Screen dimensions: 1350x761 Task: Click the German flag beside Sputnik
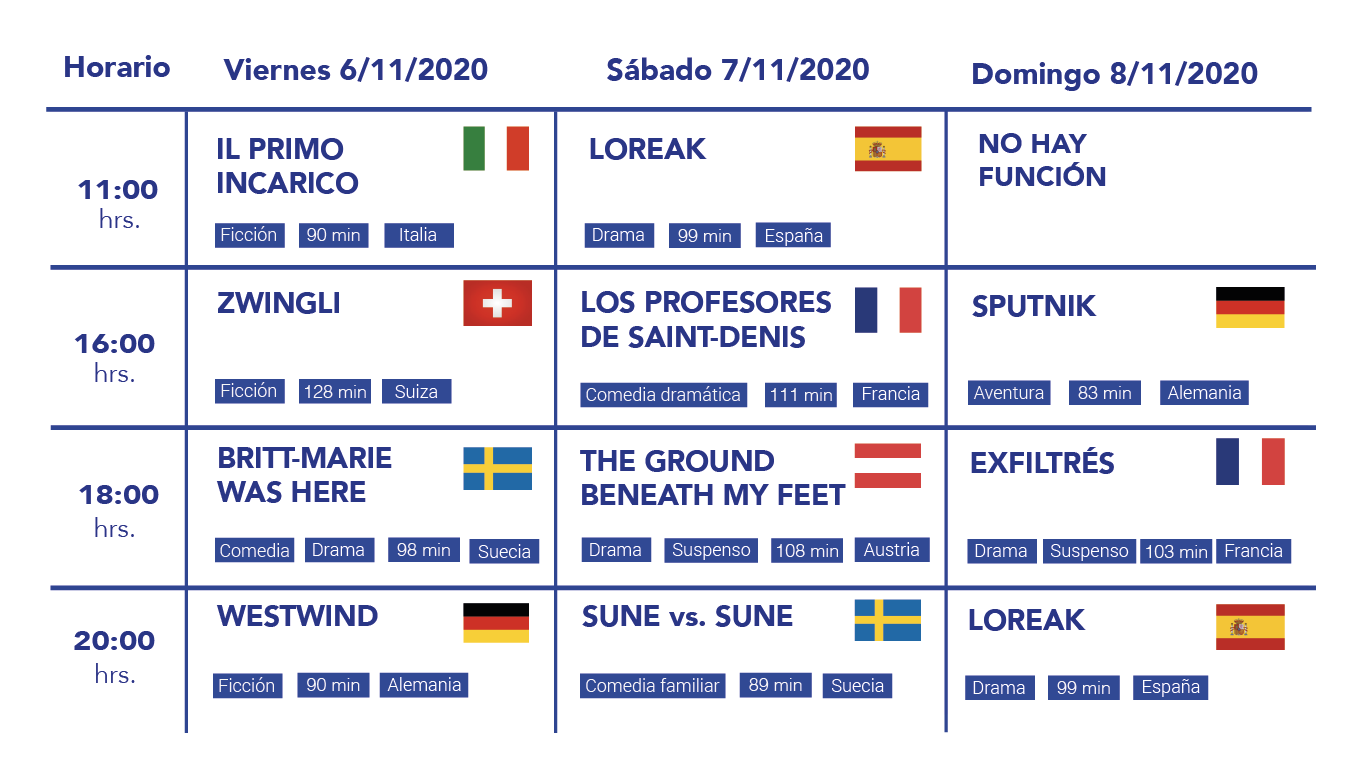(x=1250, y=307)
